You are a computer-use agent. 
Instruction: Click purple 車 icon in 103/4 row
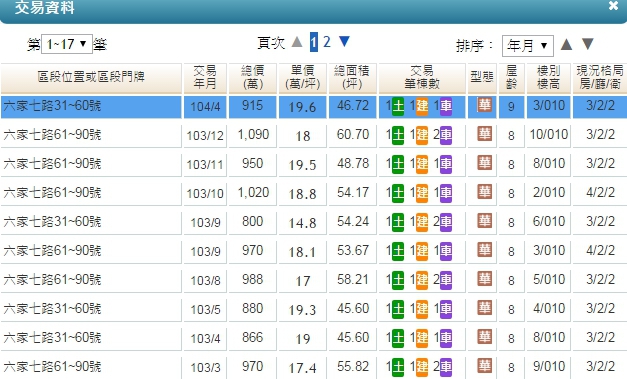(446, 339)
